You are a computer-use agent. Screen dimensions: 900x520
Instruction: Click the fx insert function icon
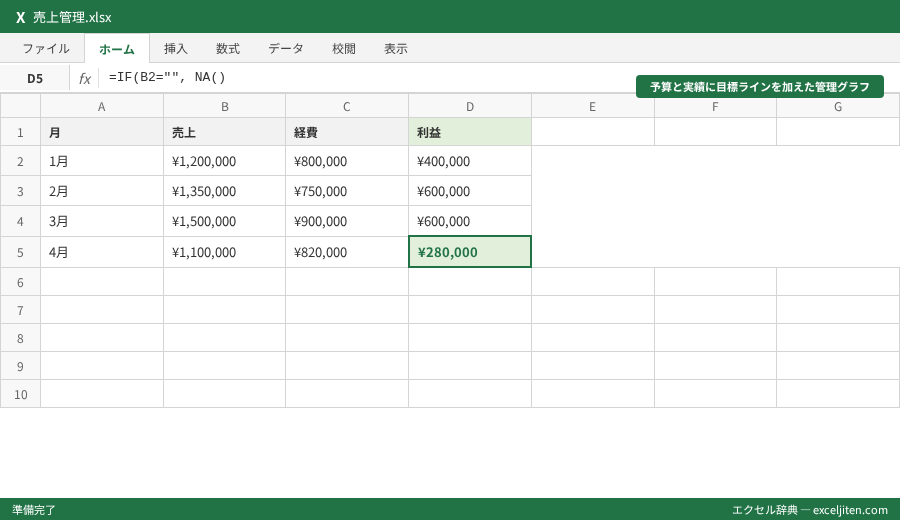coord(84,78)
